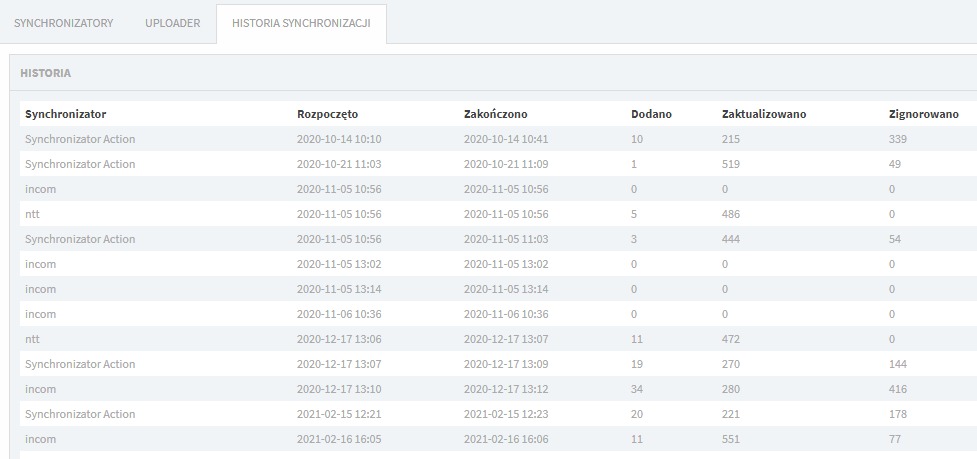The image size is (977, 459).
Task: Click end time 2020-11-06 10:36
Action: (506, 314)
